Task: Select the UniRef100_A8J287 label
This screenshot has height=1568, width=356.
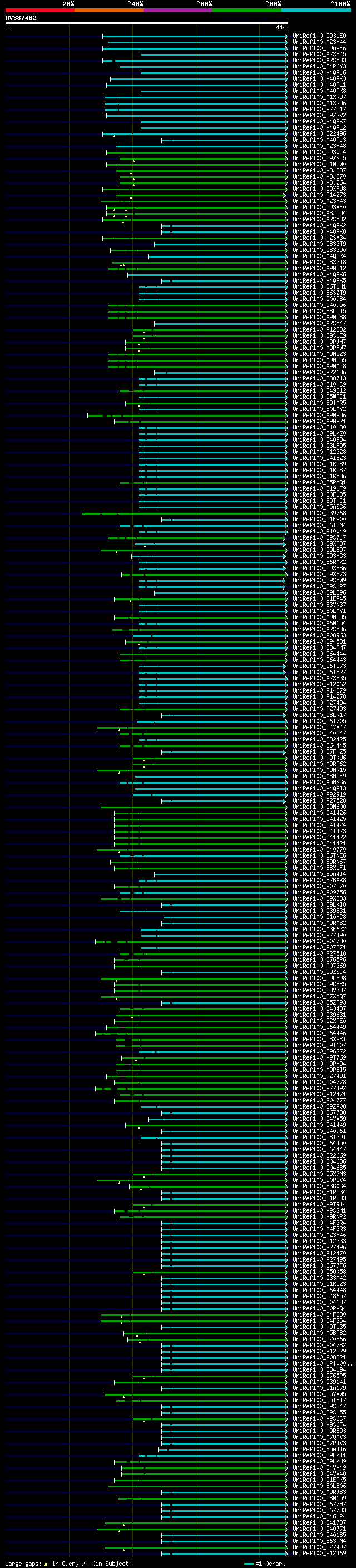Action: coord(319,170)
